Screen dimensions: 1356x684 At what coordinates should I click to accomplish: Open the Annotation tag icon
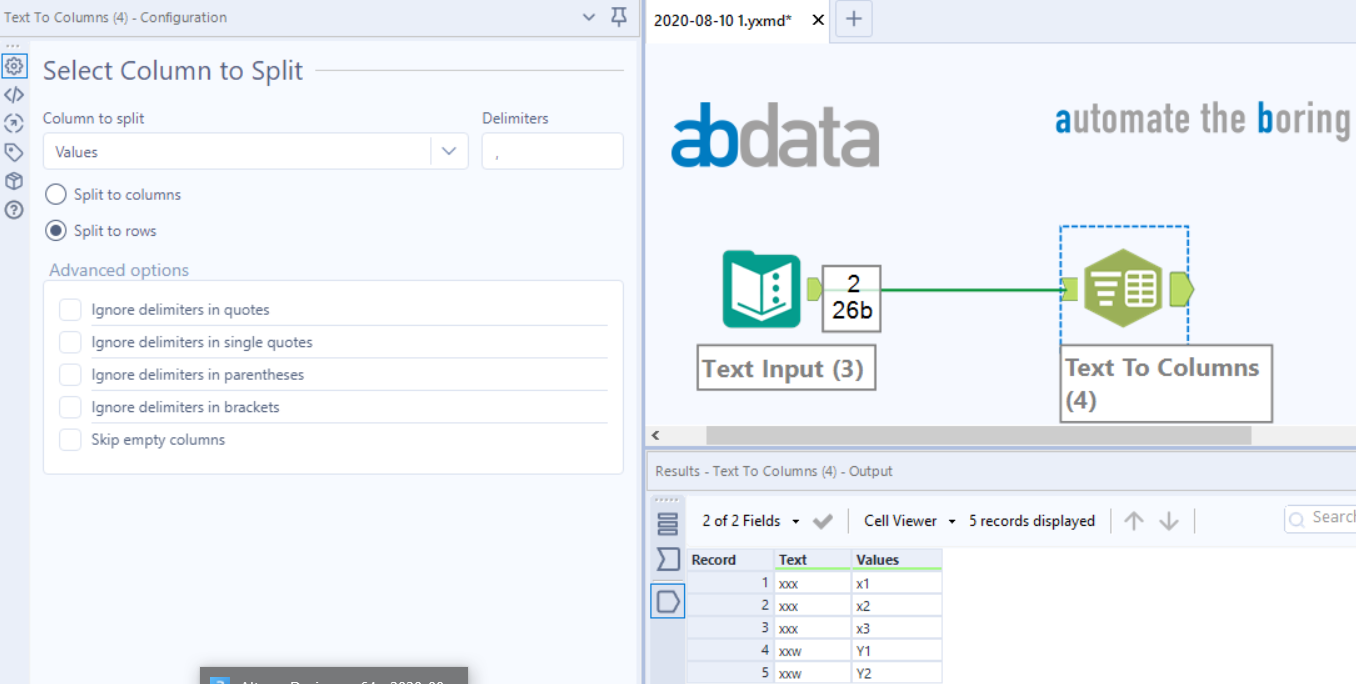(14, 152)
